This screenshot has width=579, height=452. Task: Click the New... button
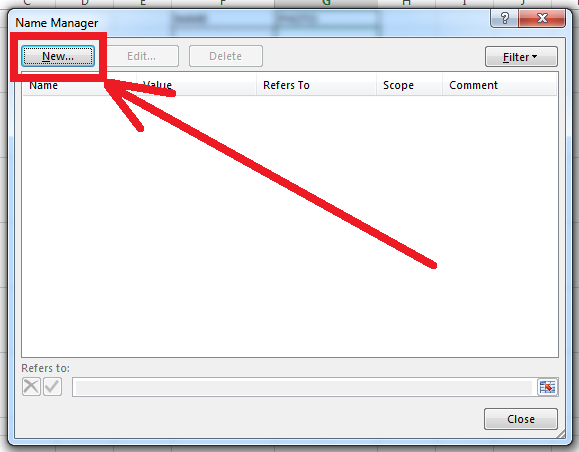(x=58, y=56)
